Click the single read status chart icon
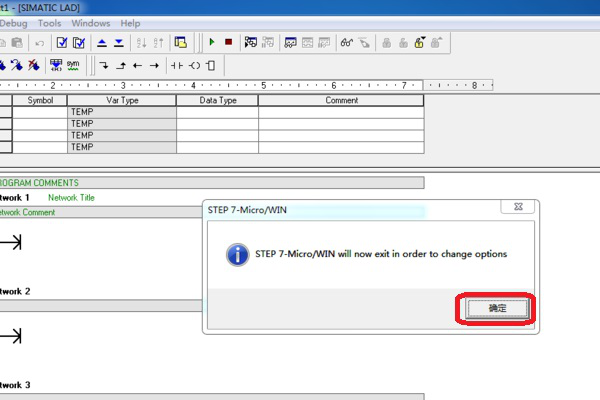The width and height of the screenshot is (600, 400). pos(307,42)
